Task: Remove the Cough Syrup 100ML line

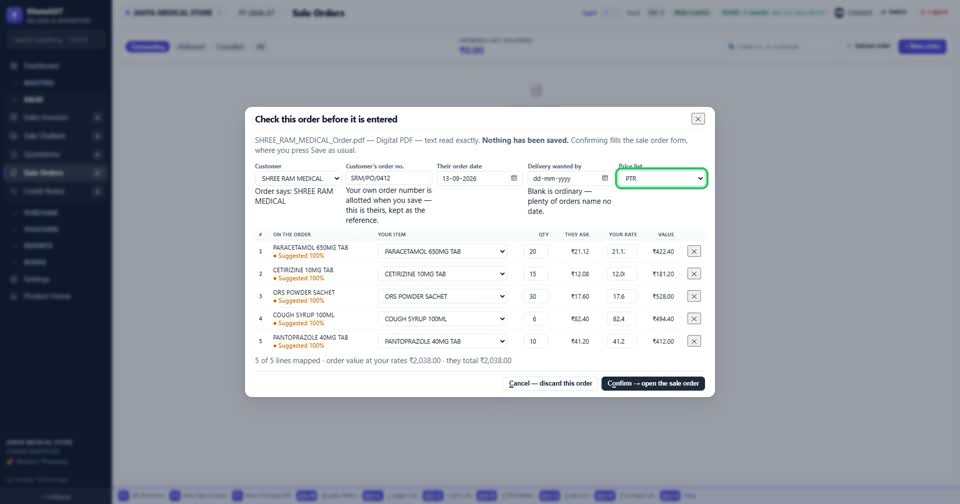Action: pos(694,319)
